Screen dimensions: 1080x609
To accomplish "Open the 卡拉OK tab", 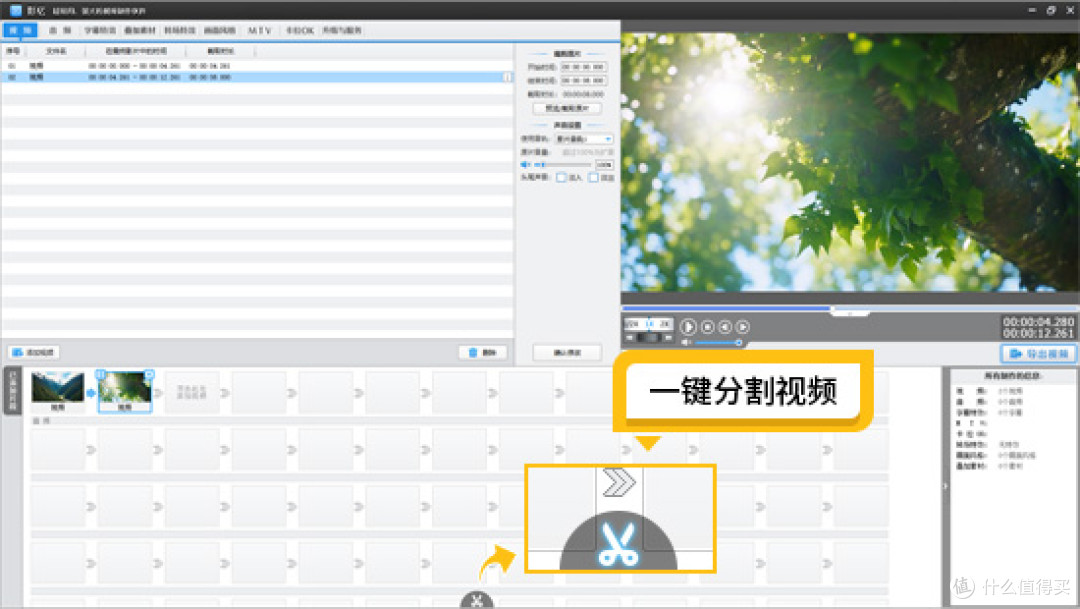I will (x=300, y=30).
